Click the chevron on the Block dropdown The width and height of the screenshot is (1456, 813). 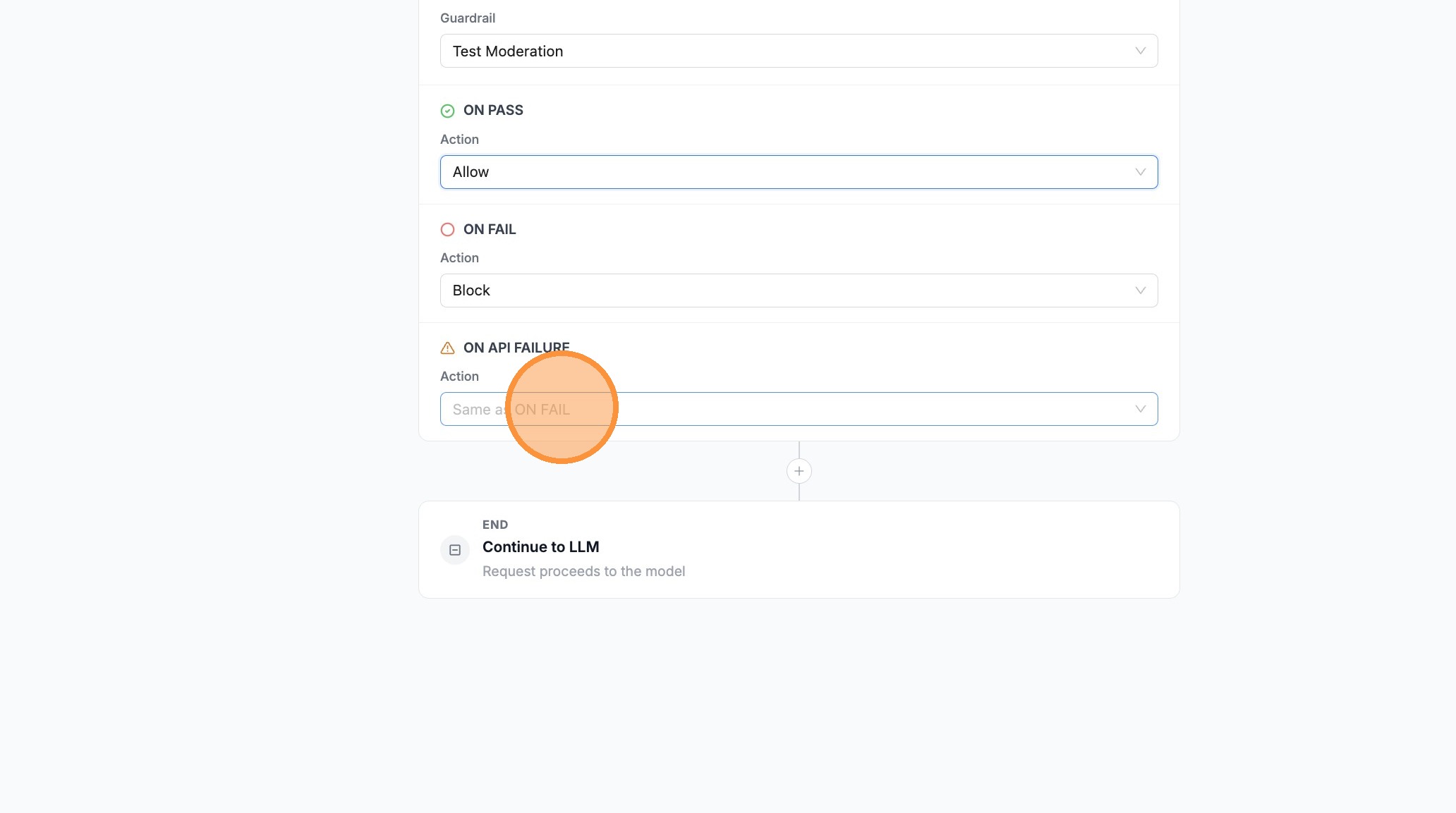point(1141,290)
